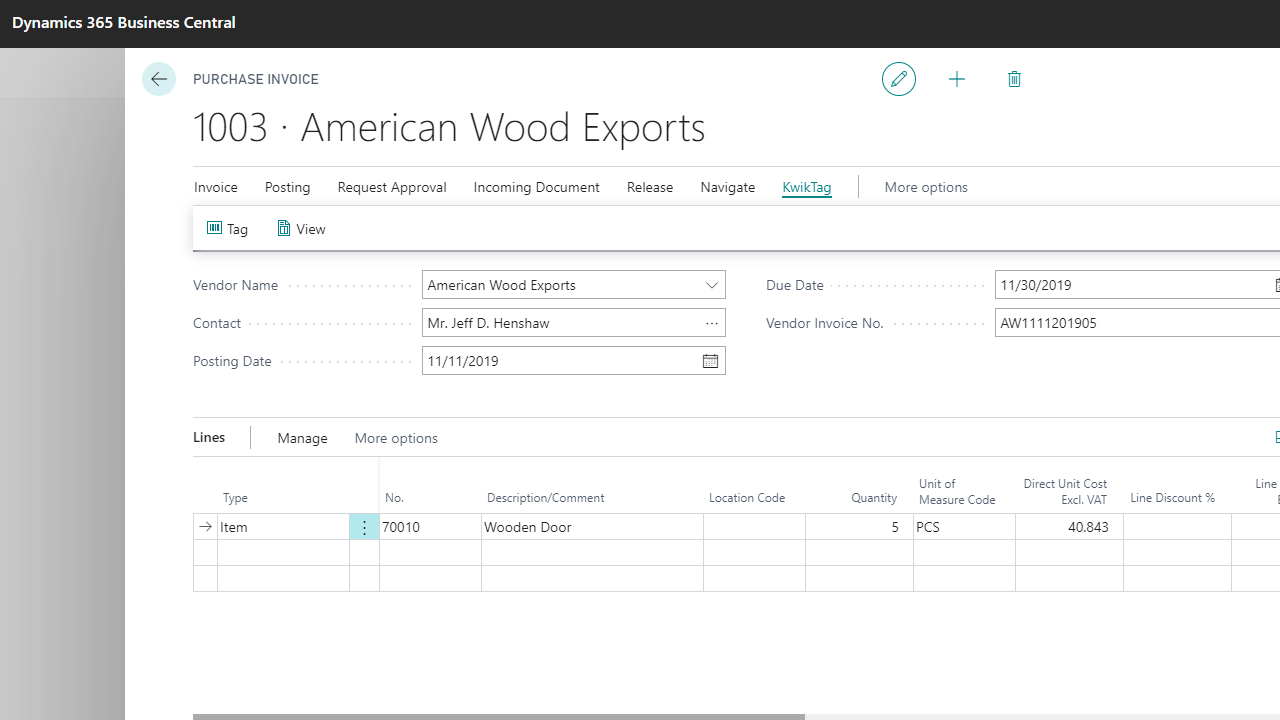Click Wooden Door description cell
The image size is (1280, 720).
(x=592, y=527)
